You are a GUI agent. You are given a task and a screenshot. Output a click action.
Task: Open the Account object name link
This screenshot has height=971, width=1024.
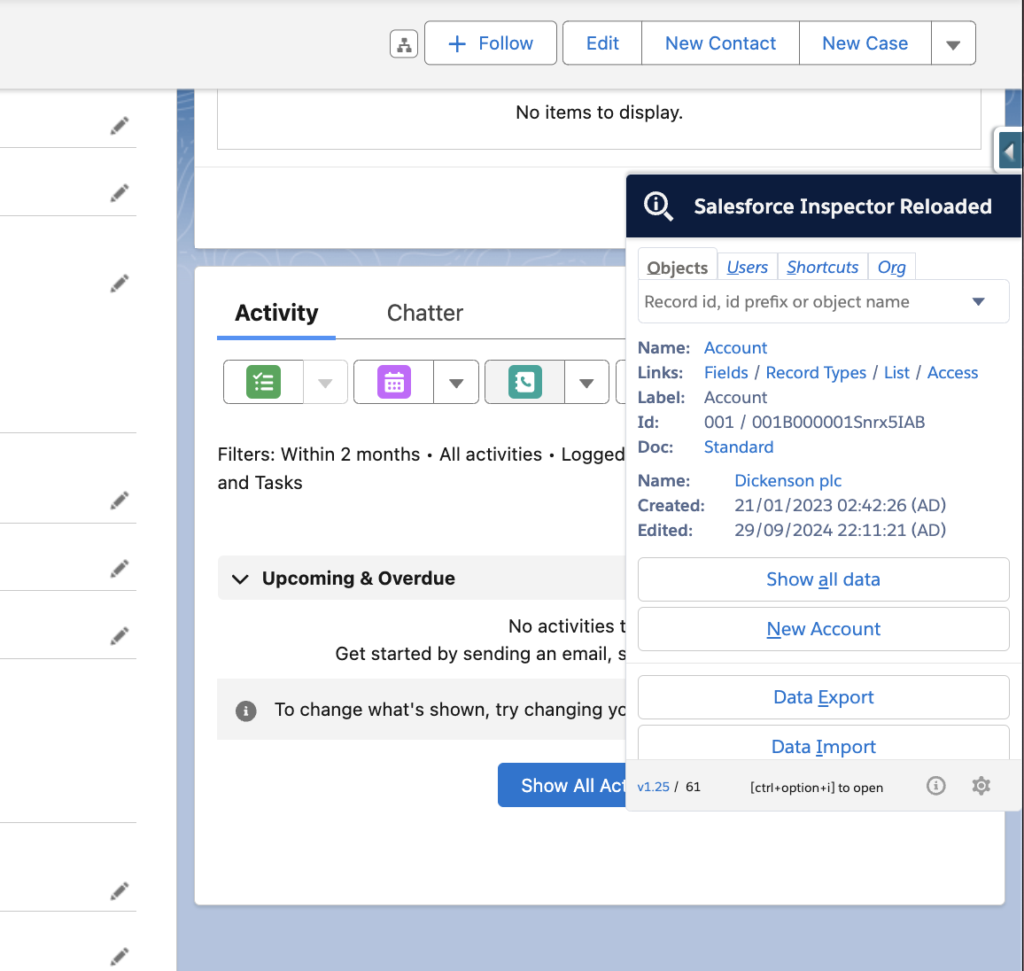735,348
